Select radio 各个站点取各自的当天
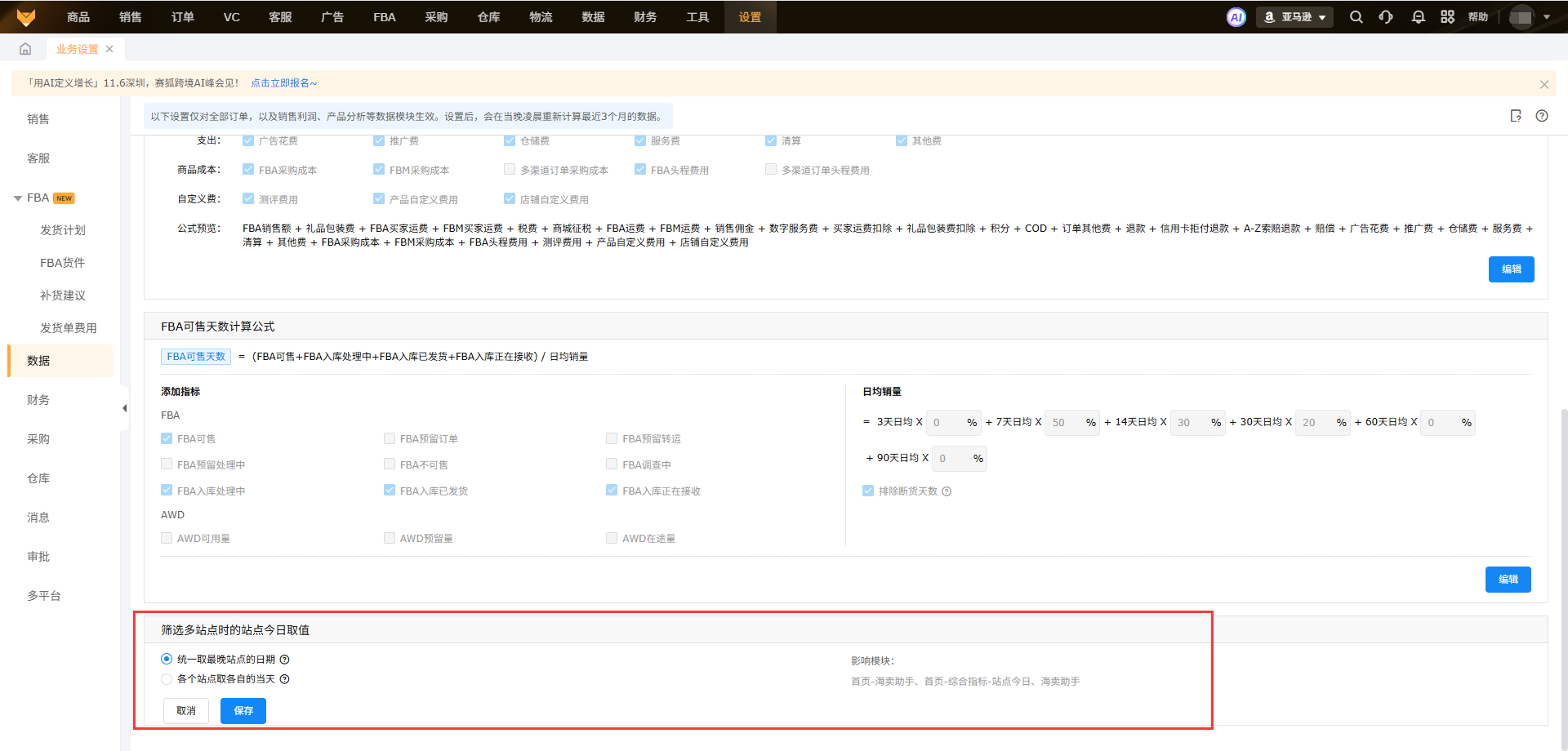Image resolution: width=1568 pixels, height=751 pixels. [167, 679]
